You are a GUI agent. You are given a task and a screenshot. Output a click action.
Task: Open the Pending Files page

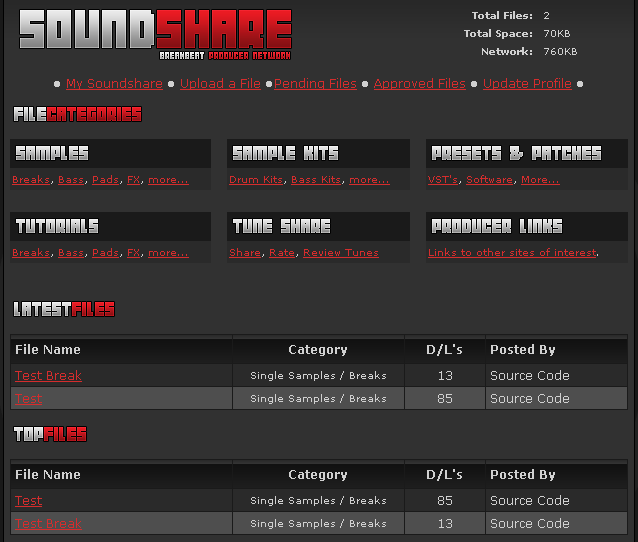click(315, 84)
